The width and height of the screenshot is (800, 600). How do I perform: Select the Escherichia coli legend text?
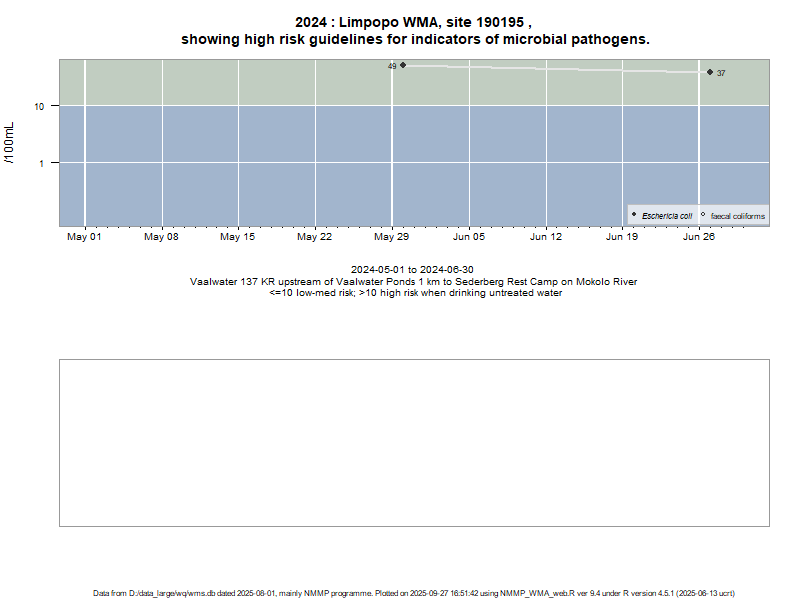(x=667, y=216)
